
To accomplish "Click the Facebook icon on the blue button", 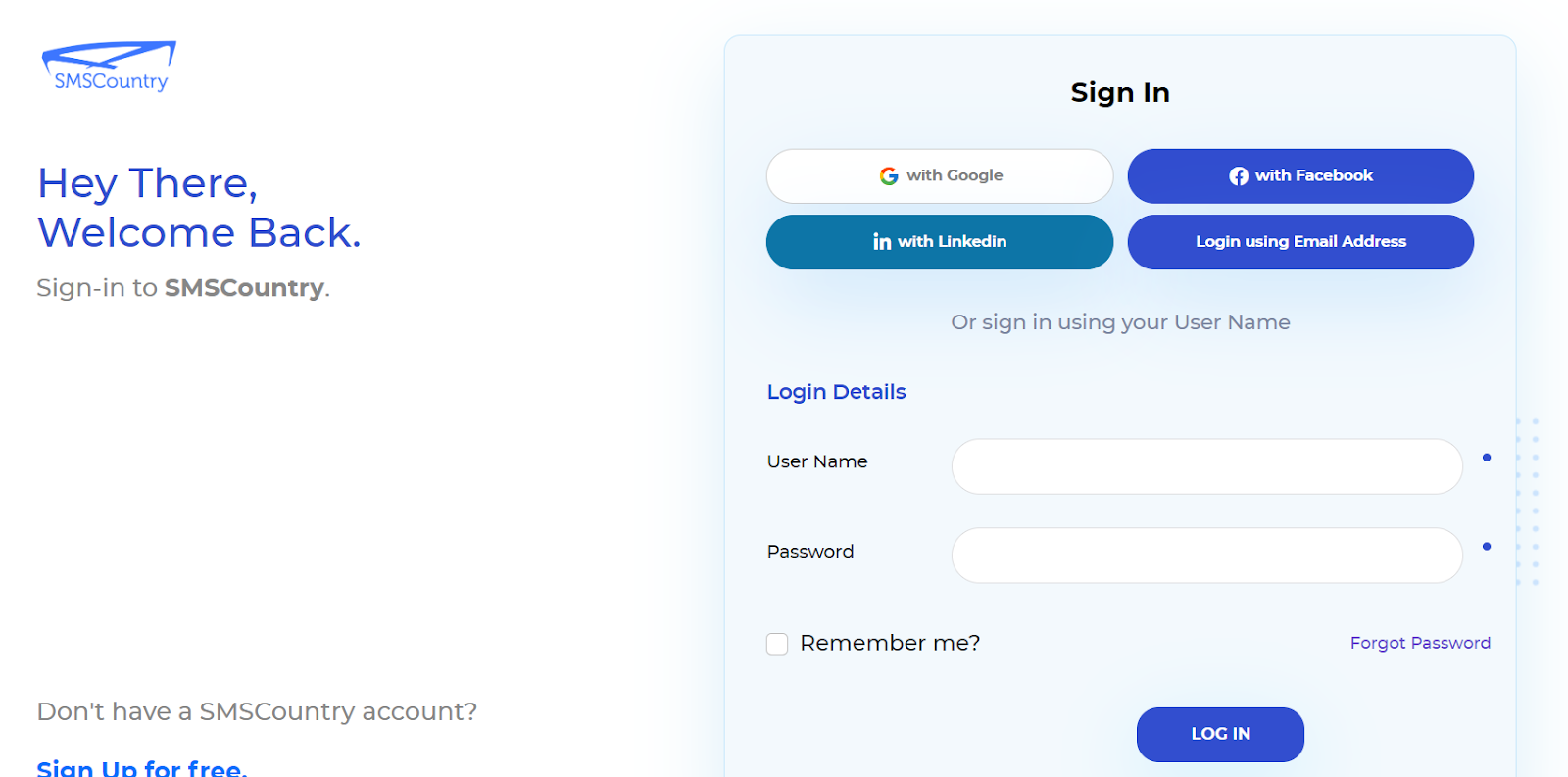I will (1238, 175).
